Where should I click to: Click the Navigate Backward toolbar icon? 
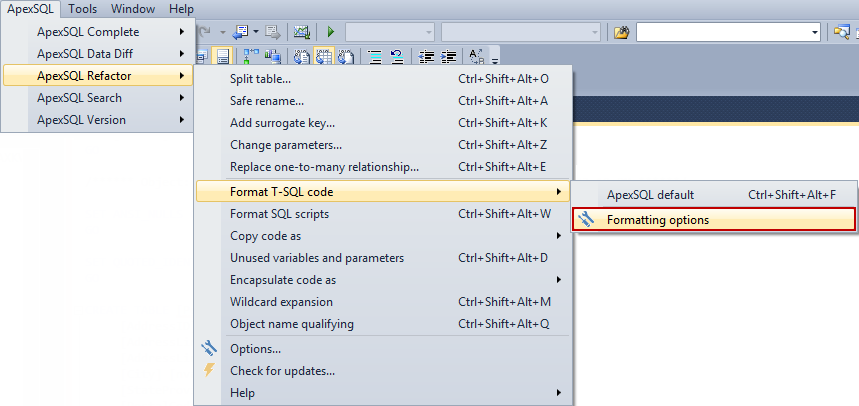pyautogui.click(x=239, y=32)
